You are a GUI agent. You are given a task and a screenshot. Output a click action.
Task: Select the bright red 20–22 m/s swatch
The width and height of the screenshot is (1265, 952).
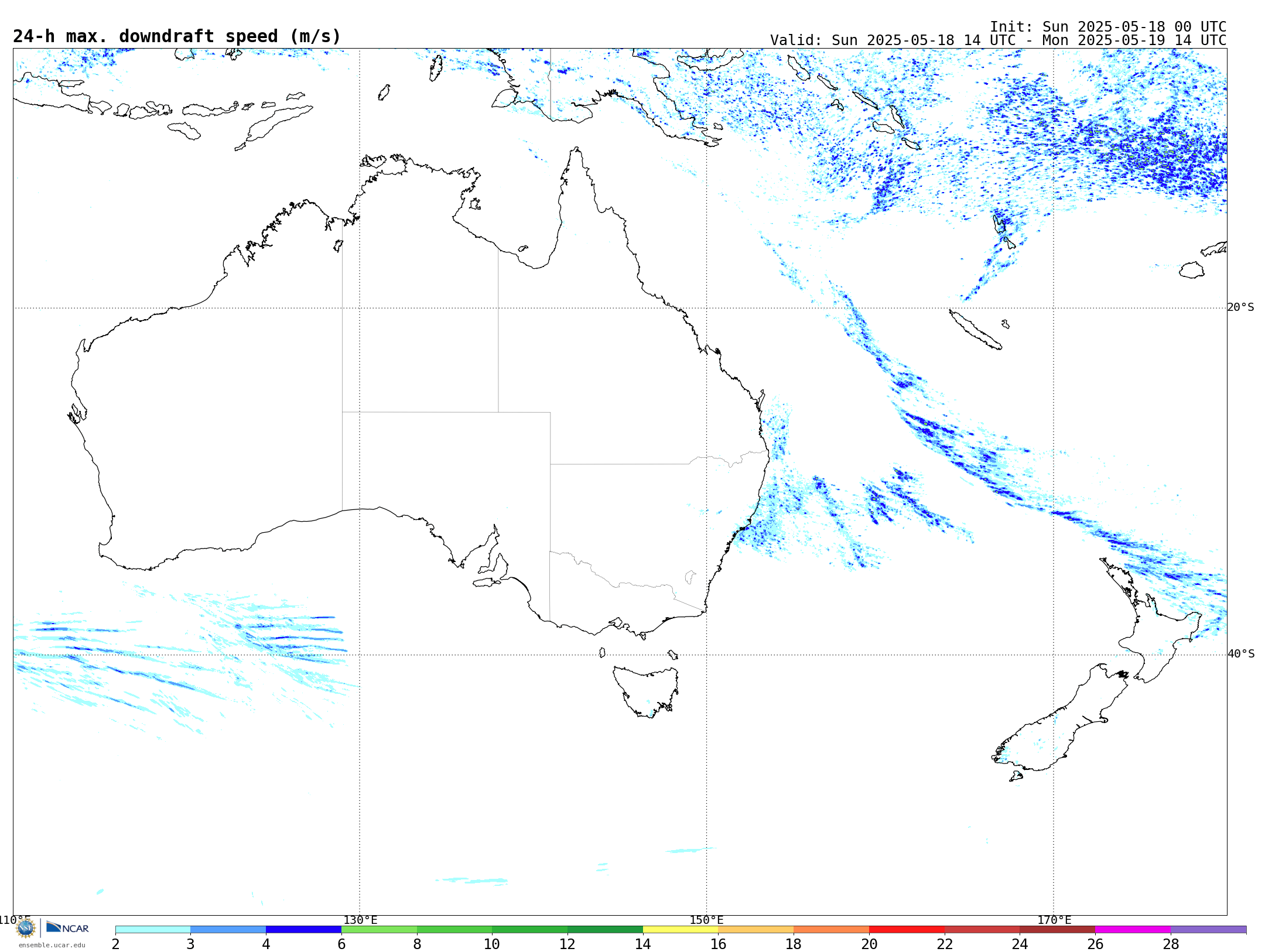coord(907,930)
